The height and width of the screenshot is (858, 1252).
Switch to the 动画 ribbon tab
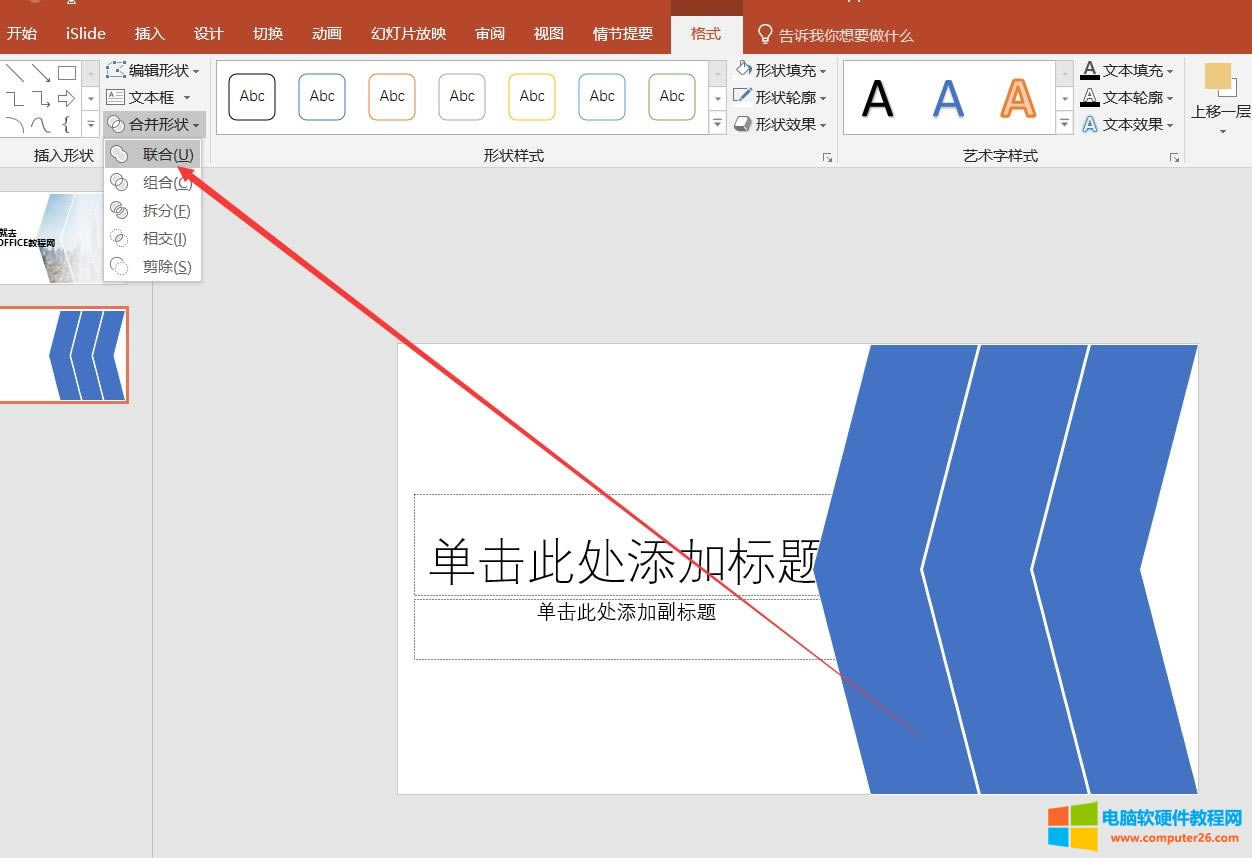[326, 33]
